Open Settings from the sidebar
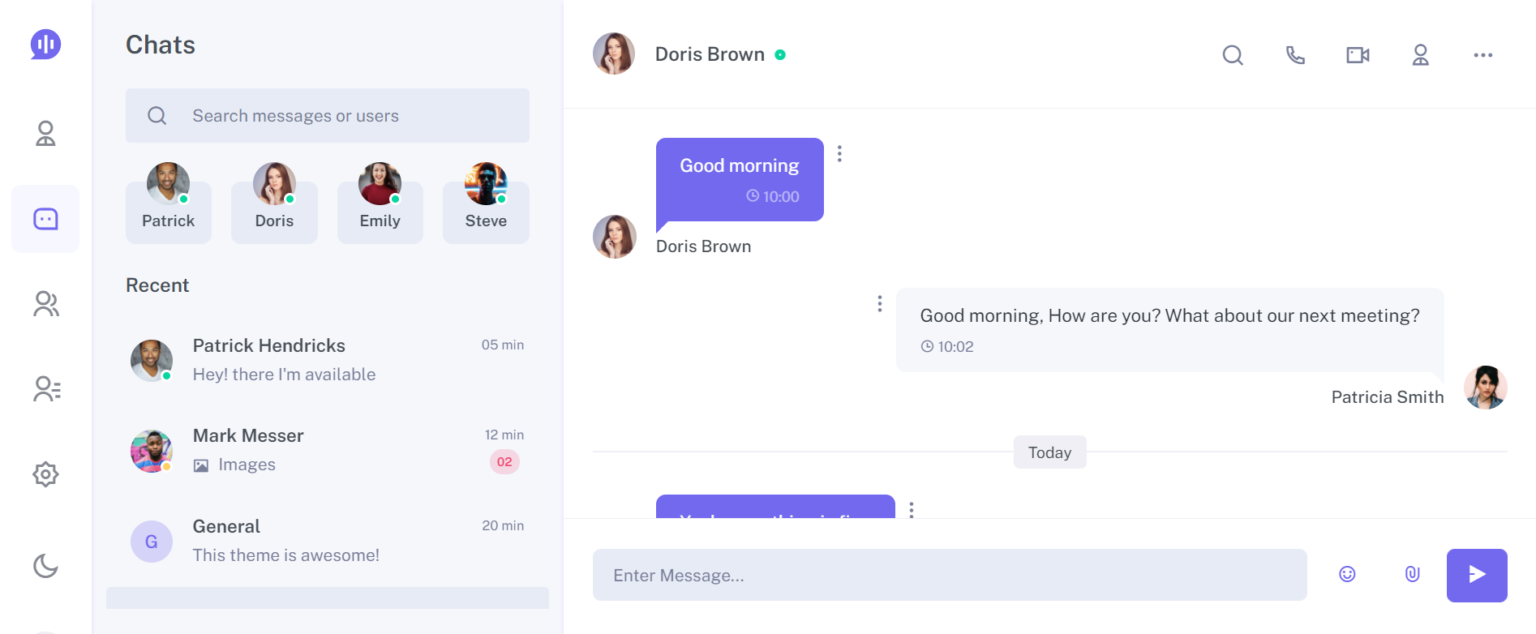The height and width of the screenshot is (634, 1536). tap(45, 474)
